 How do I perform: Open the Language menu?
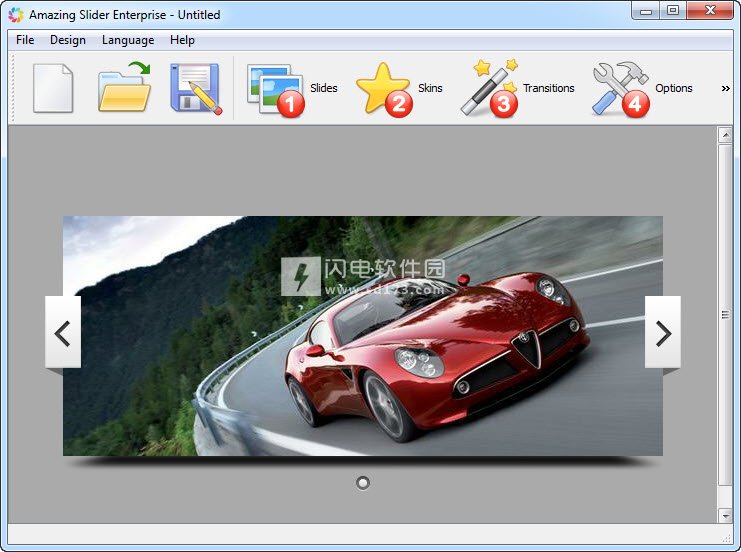(128, 40)
